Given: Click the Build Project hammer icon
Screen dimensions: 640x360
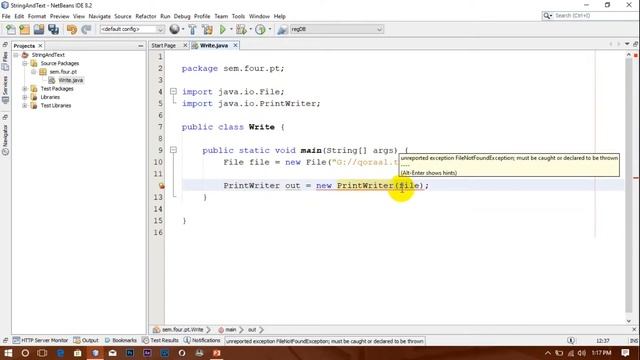Looking at the screenshot, I should point(192,29).
